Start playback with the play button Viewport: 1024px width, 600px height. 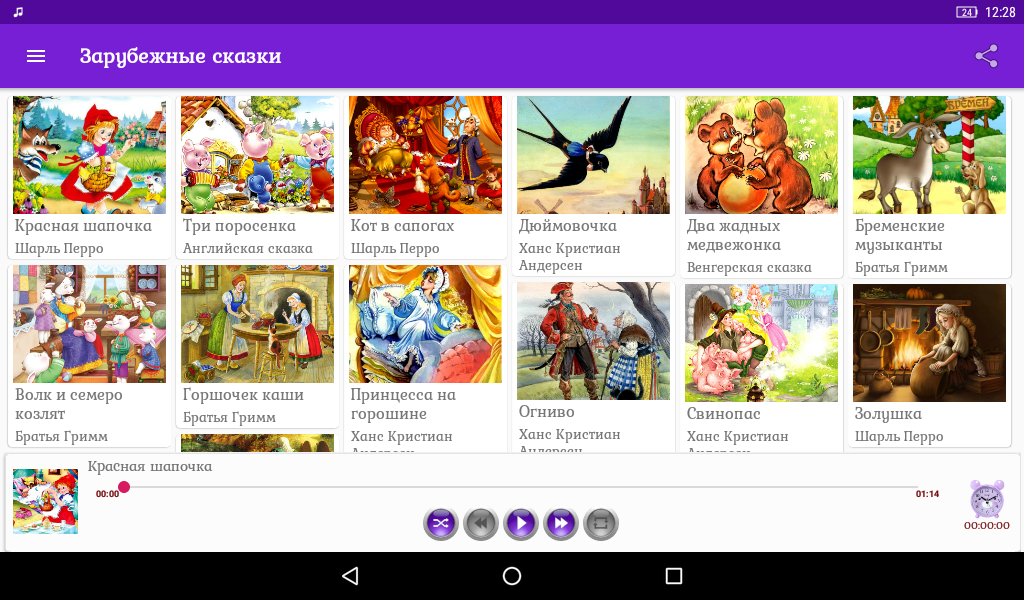point(520,524)
